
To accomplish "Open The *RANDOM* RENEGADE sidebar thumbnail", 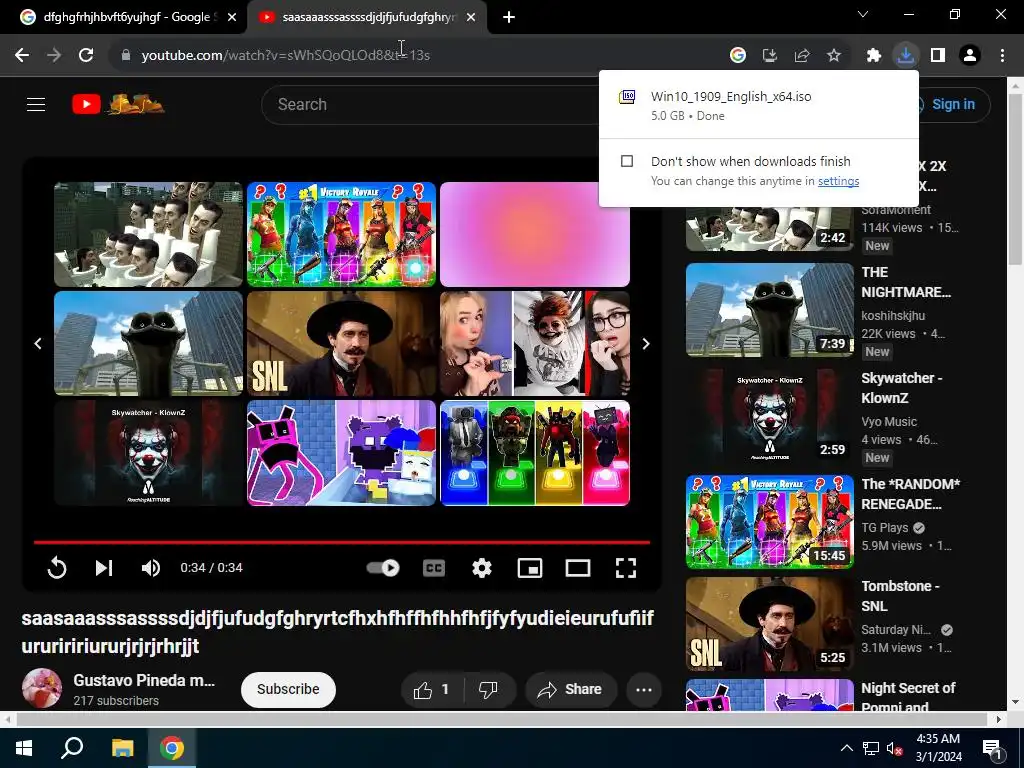I will tap(769, 522).
